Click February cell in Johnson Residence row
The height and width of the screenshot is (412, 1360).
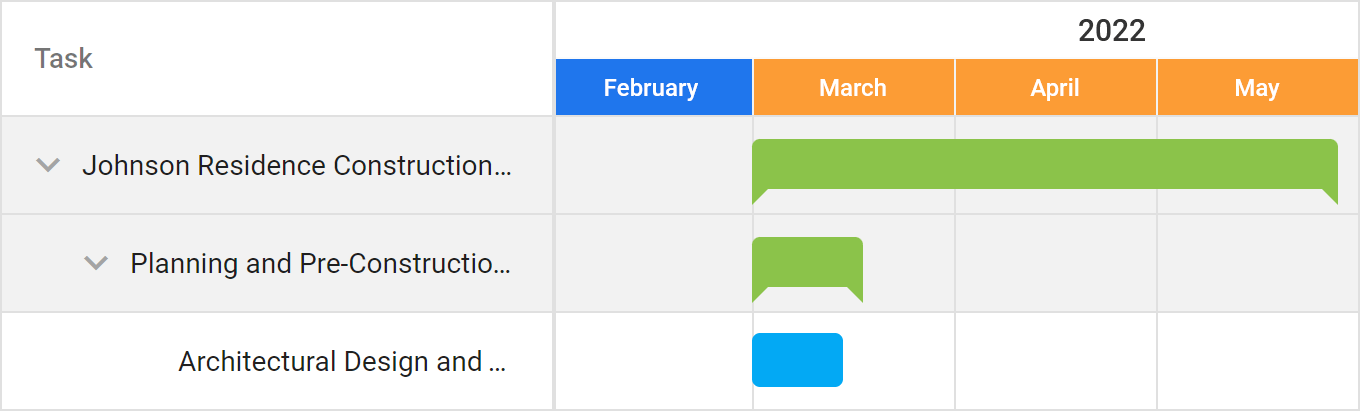coord(654,165)
